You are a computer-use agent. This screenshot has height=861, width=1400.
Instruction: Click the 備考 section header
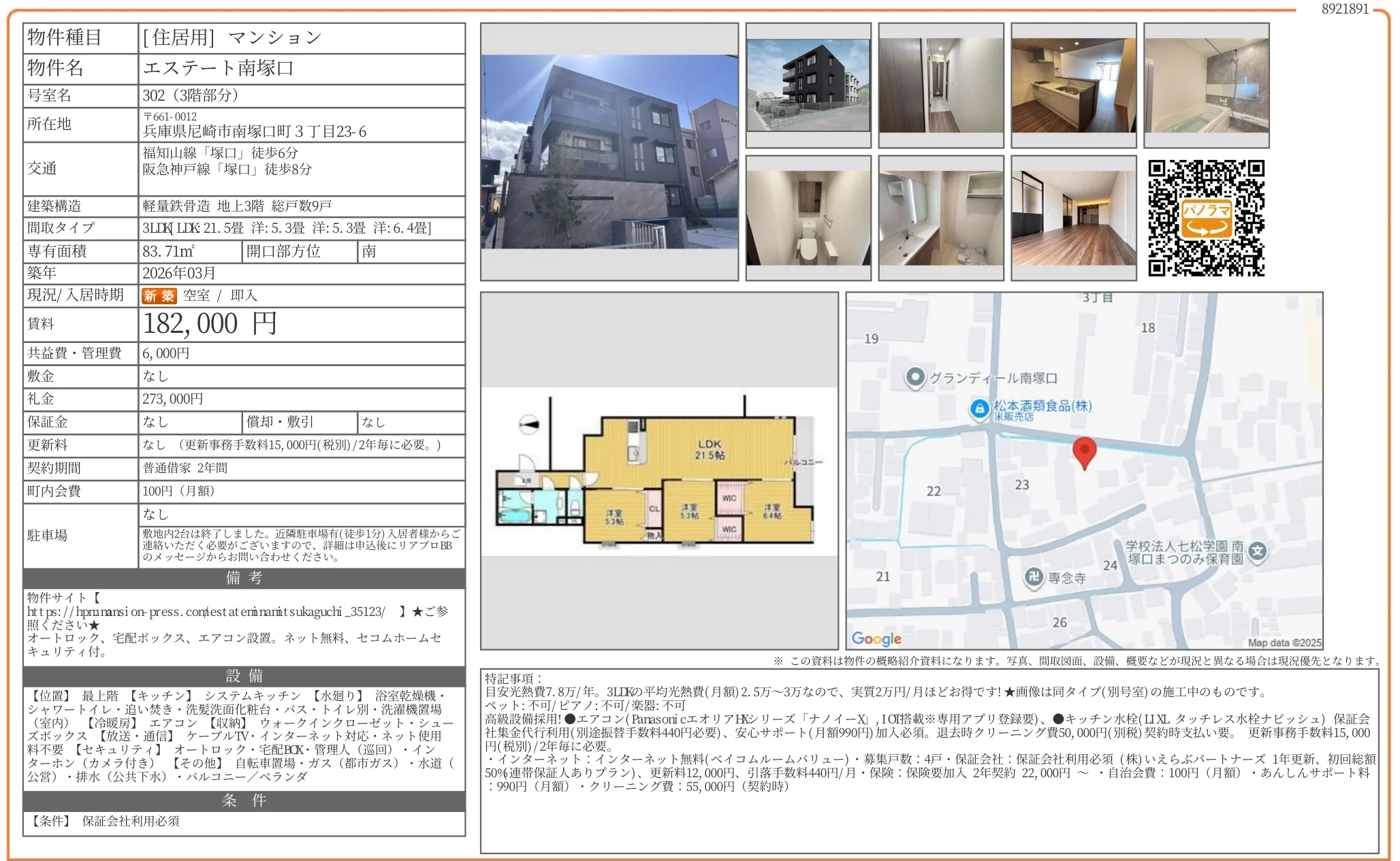[244, 578]
